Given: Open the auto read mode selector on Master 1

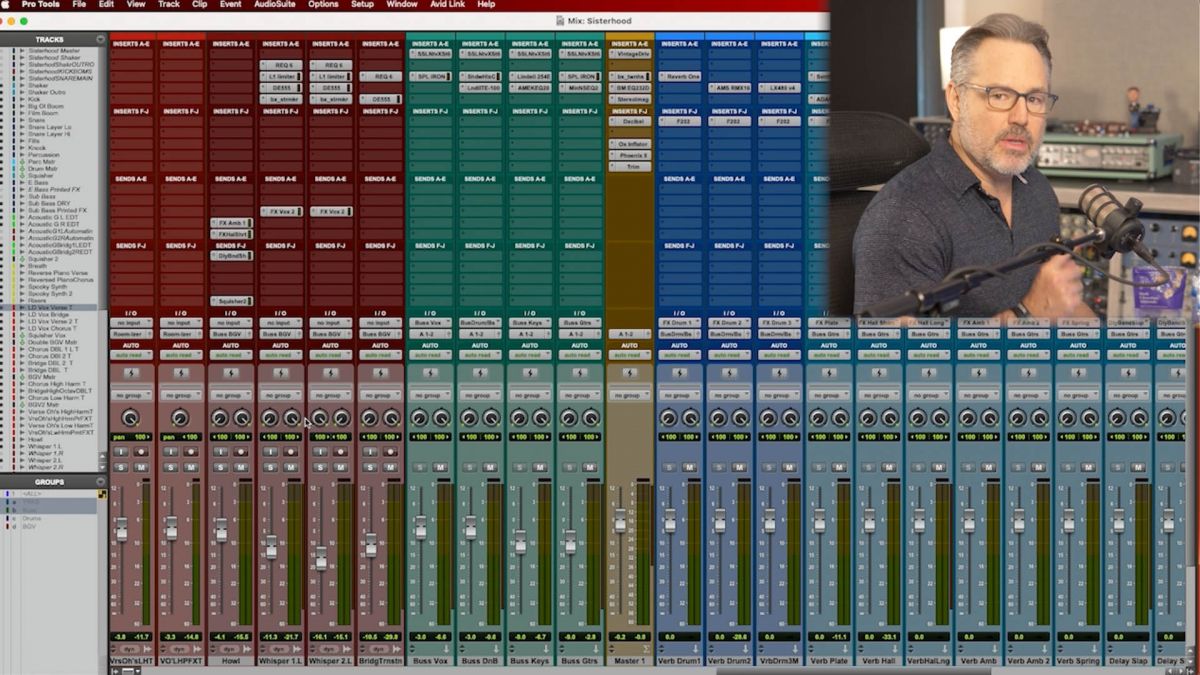Looking at the screenshot, I should point(628,355).
